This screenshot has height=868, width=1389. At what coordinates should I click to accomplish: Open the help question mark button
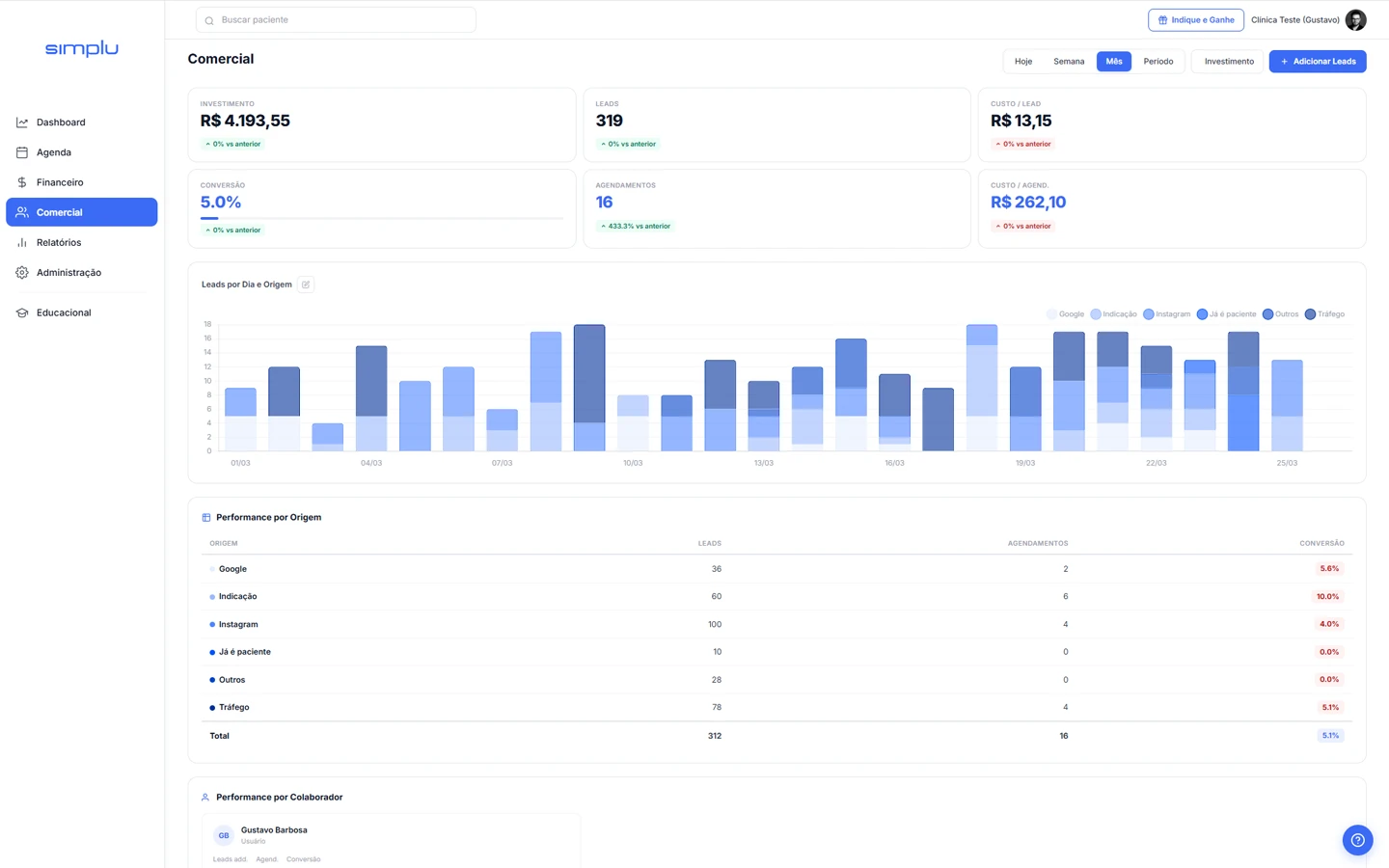coord(1357,840)
